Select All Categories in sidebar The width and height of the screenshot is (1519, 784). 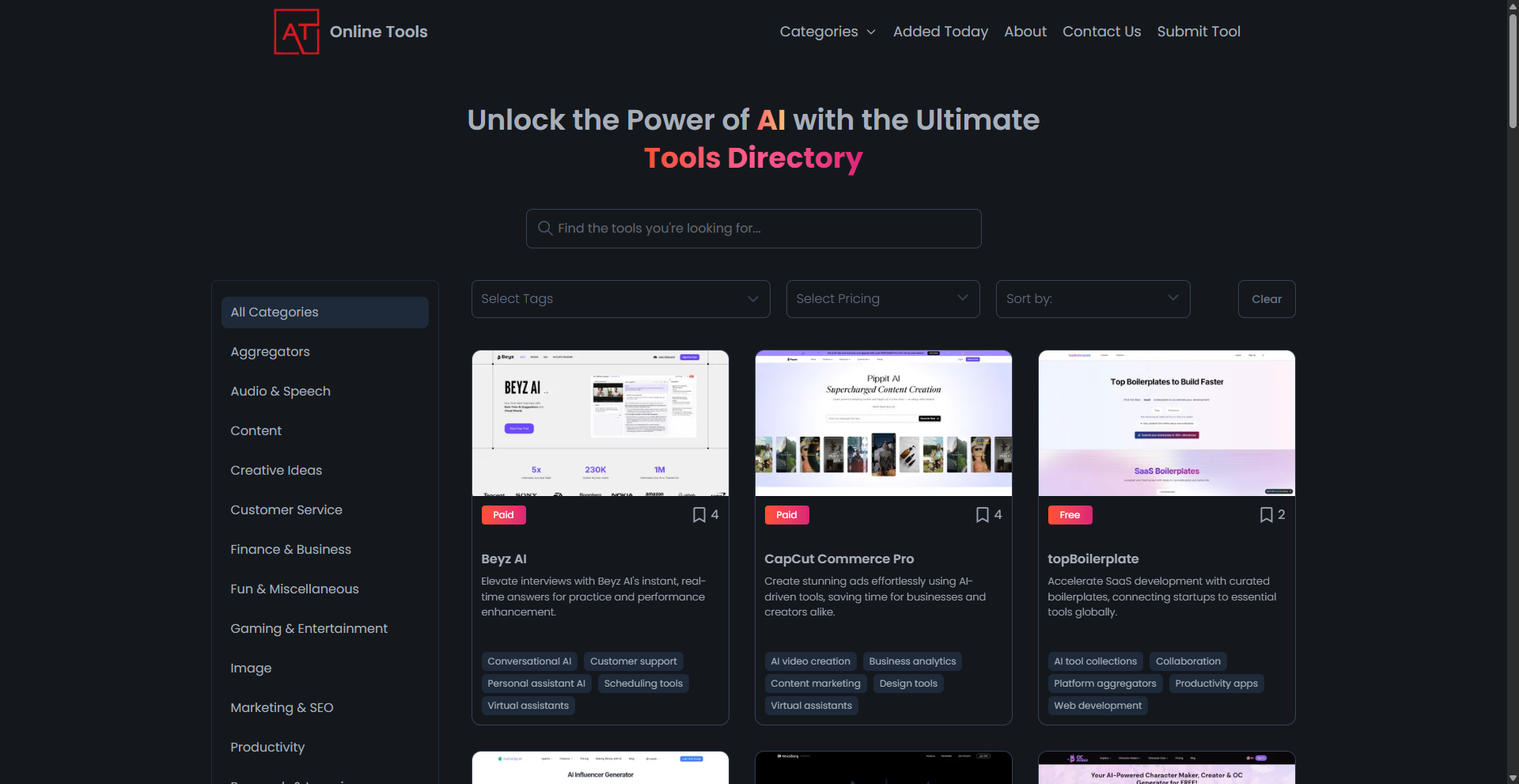[x=325, y=312]
